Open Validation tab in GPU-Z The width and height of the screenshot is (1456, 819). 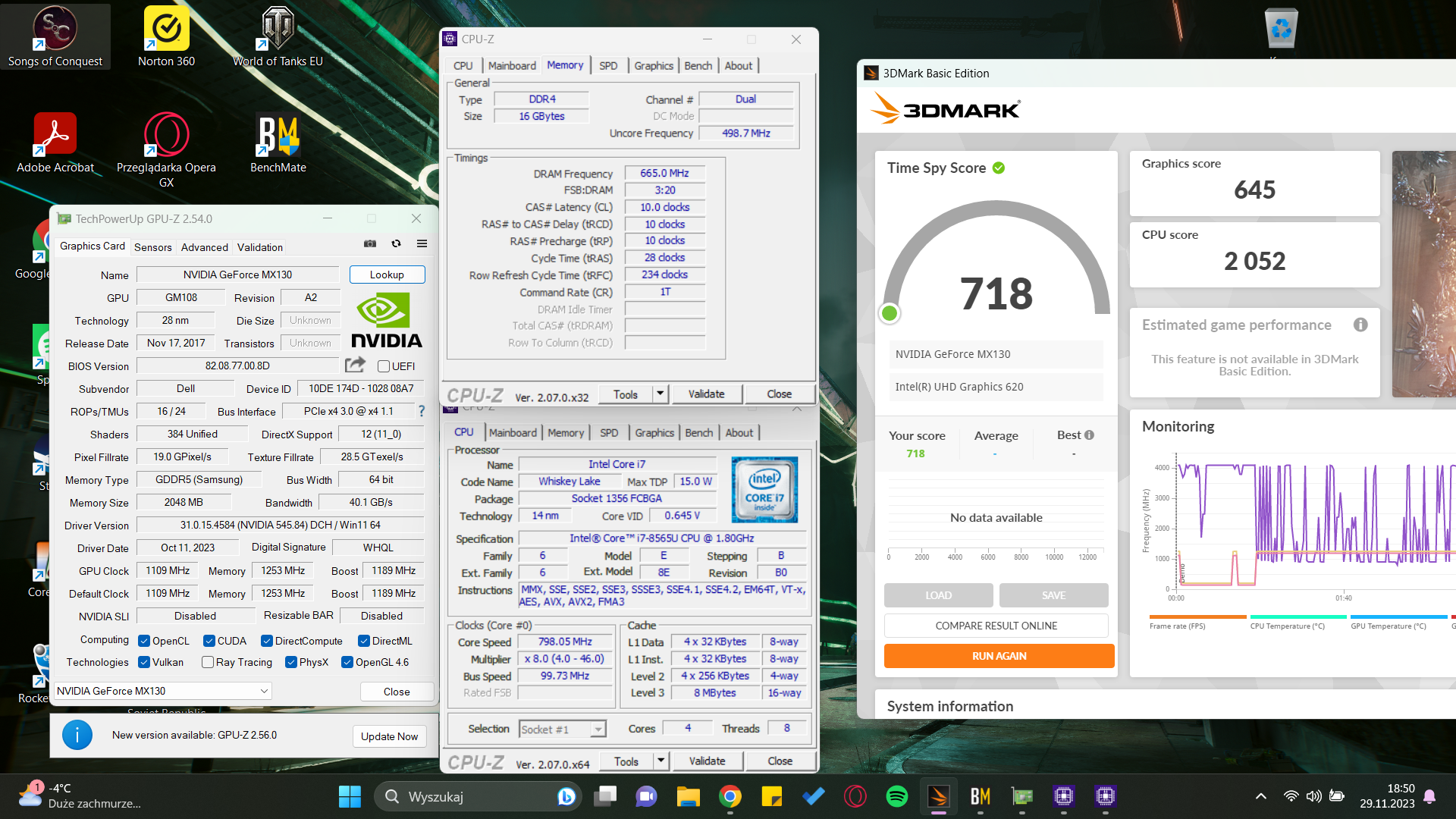coord(260,247)
